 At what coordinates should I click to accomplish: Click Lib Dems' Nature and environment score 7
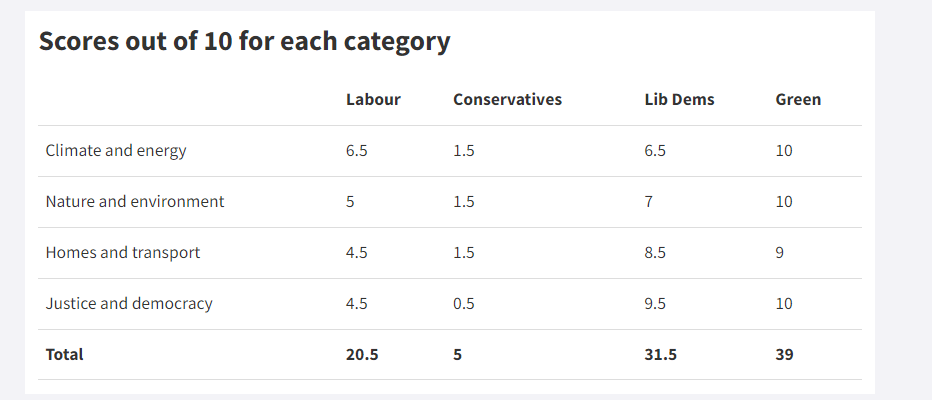(x=649, y=202)
